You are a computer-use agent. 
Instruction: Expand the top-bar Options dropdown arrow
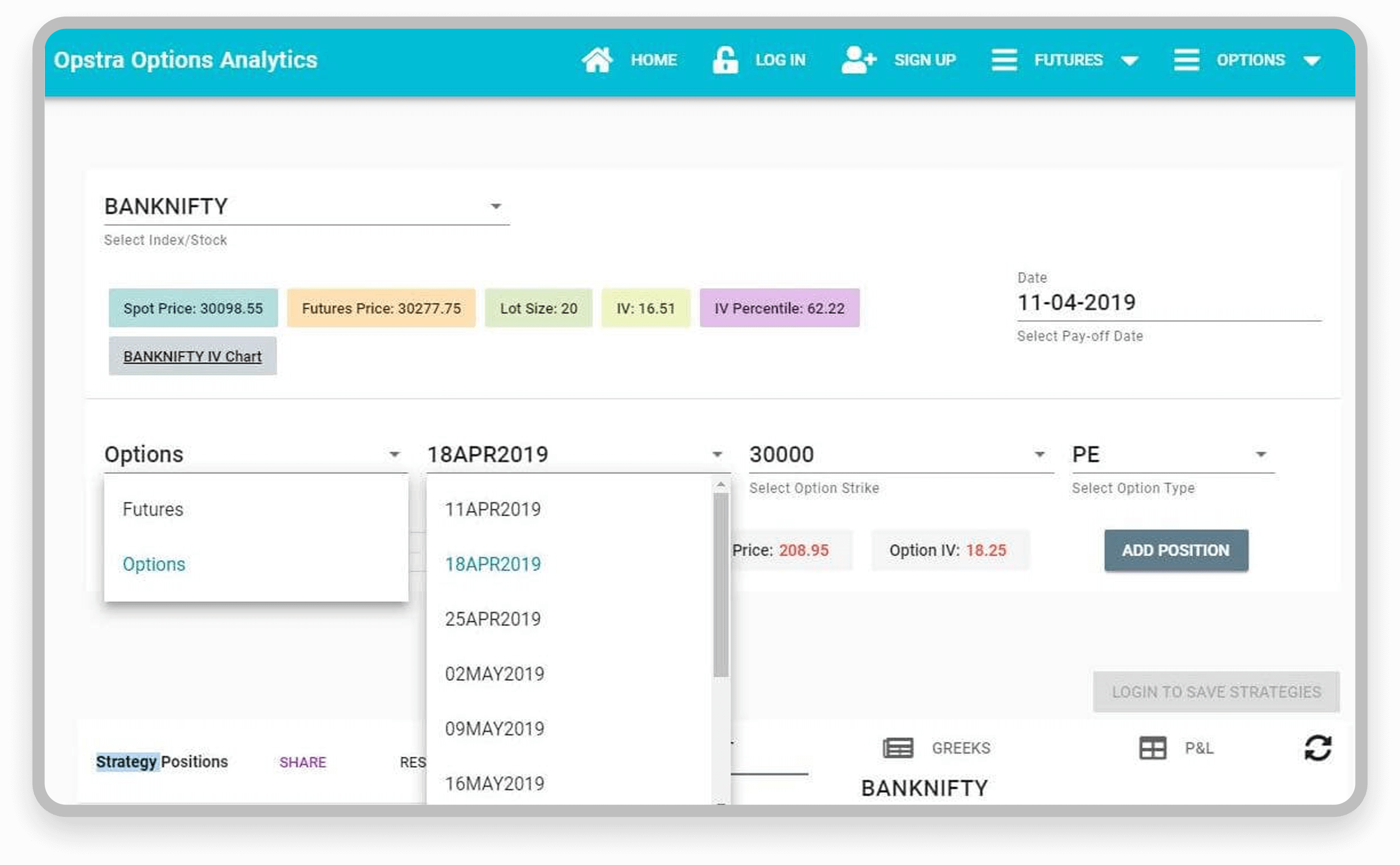1311,61
